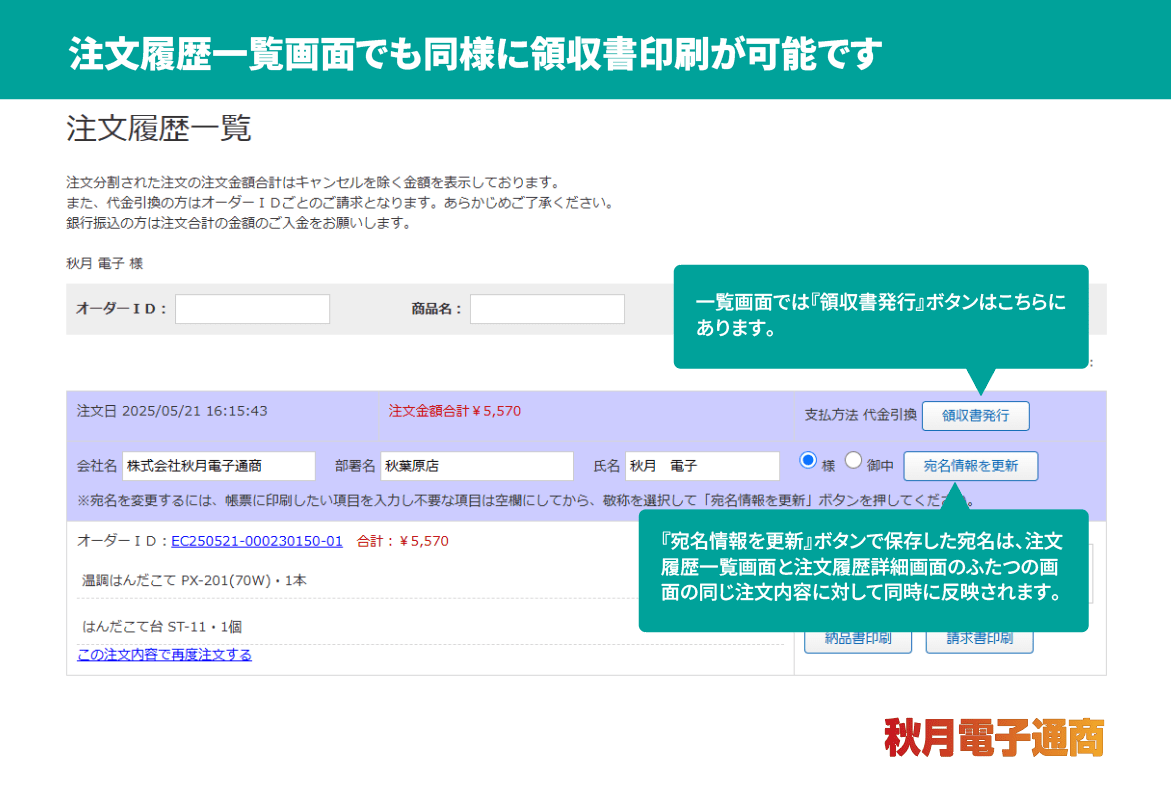Screen dimensions: 1171x796
Task: Click item はんだこて台 ST-11・1個
Action: pos(162,626)
